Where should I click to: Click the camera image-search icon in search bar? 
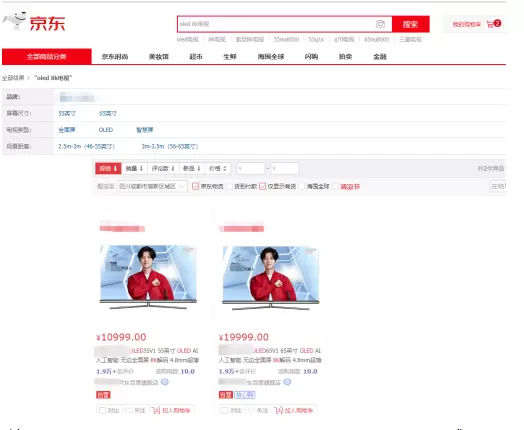tap(380, 24)
